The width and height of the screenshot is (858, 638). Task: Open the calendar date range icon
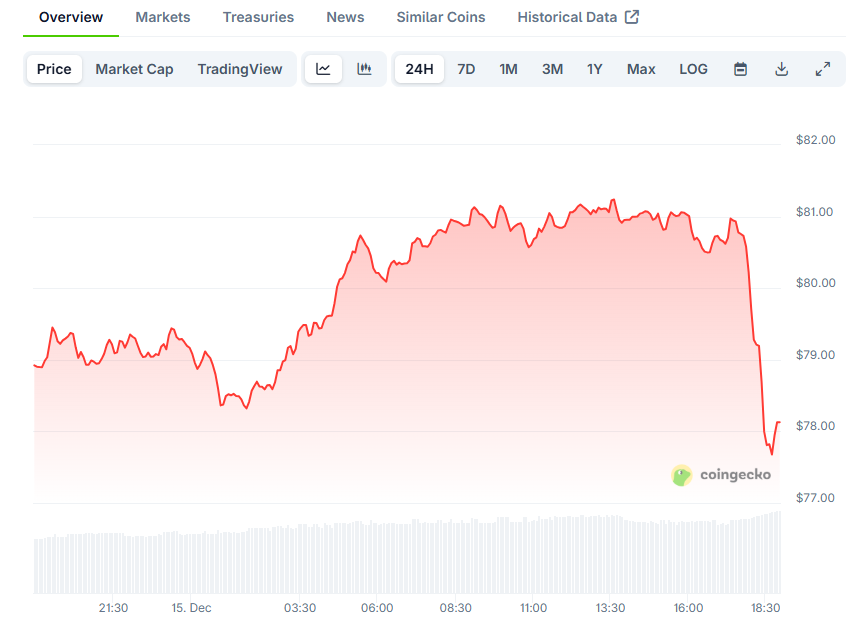click(740, 68)
